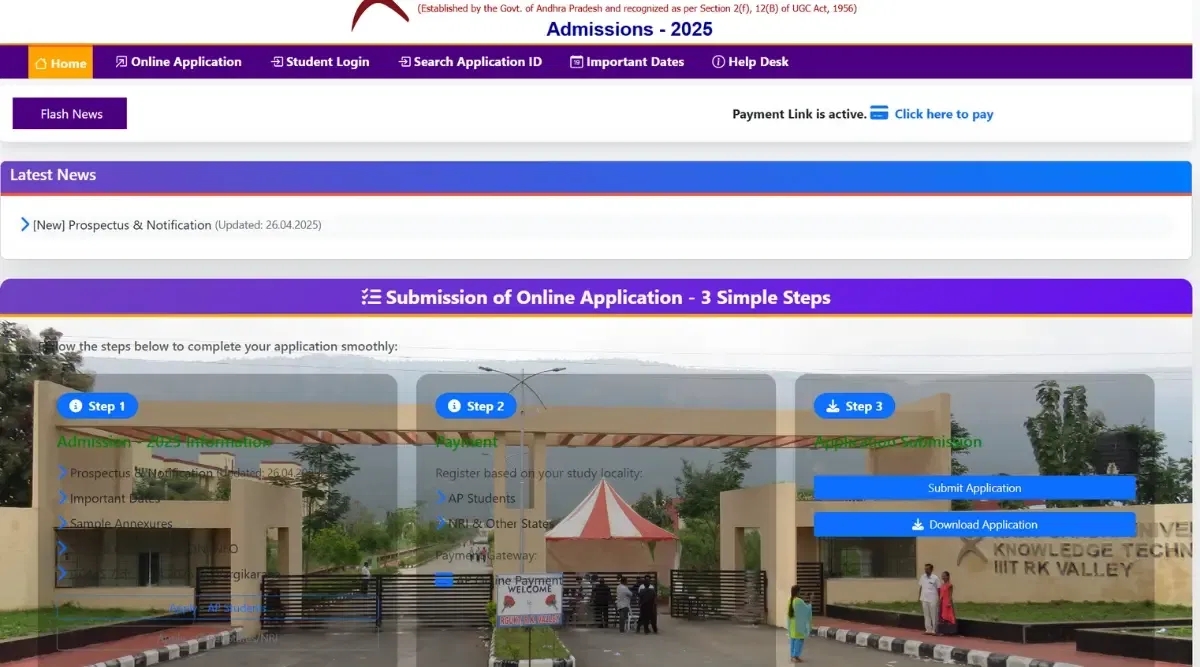Select AP Students registration link
The width and height of the screenshot is (1200, 667).
tap(481, 498)
